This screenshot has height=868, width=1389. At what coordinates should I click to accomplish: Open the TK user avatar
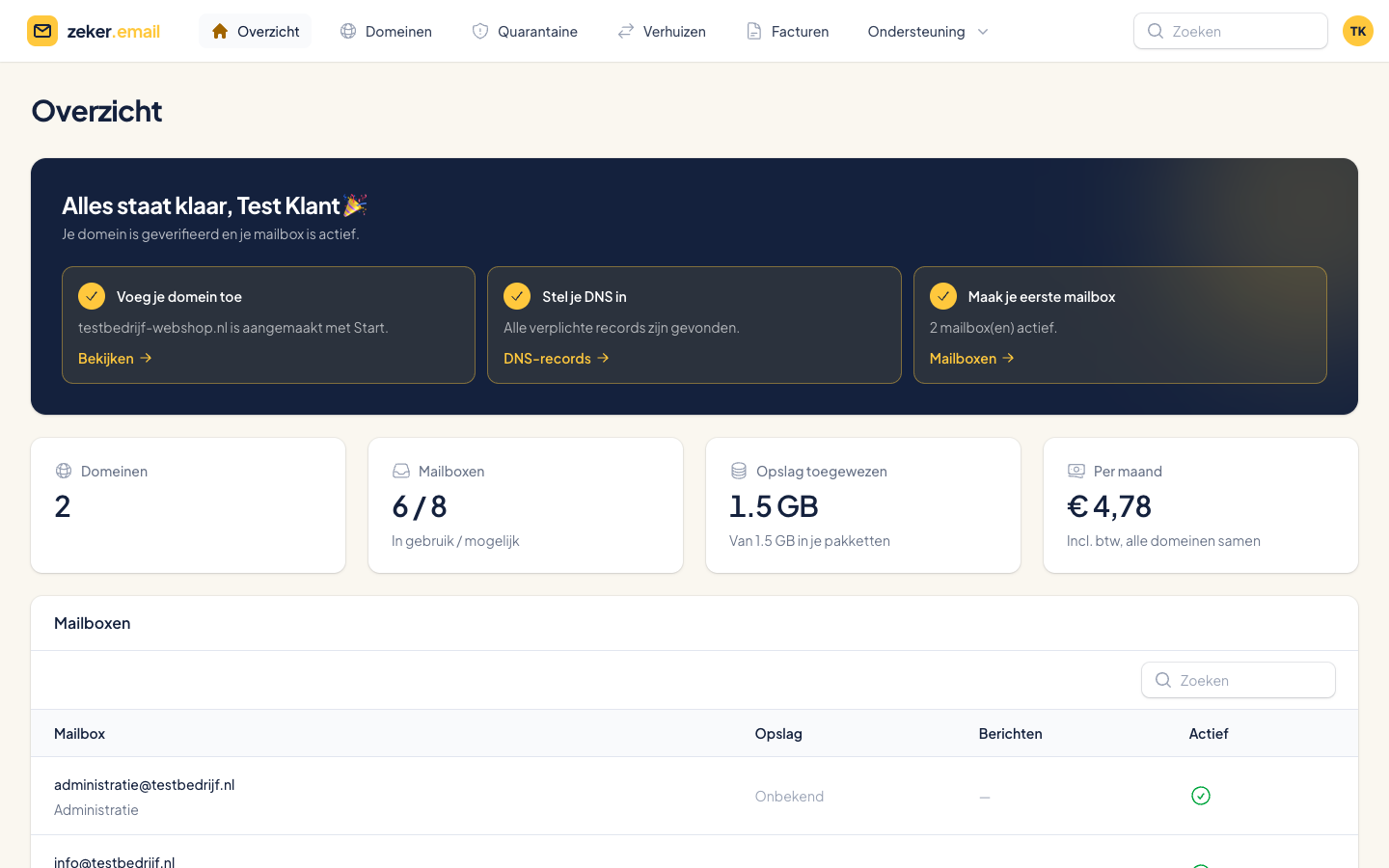1358,31
